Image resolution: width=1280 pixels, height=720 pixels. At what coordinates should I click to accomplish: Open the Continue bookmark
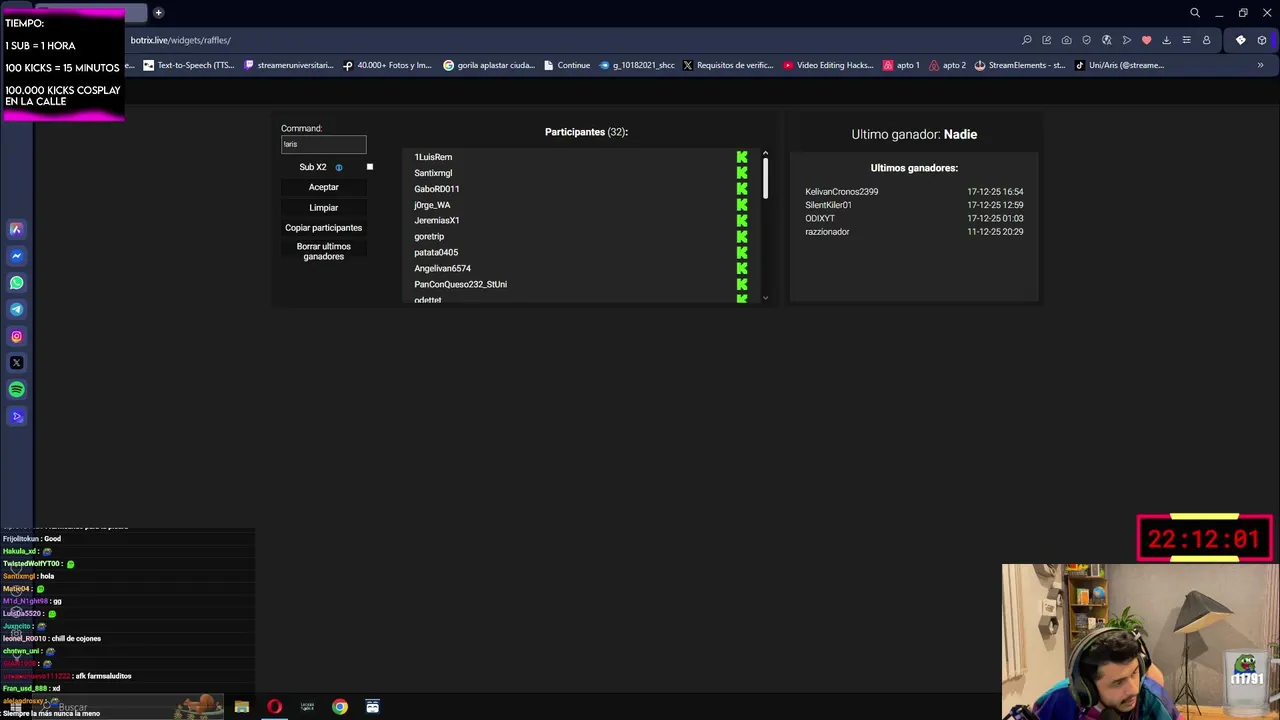click(567, 65)
